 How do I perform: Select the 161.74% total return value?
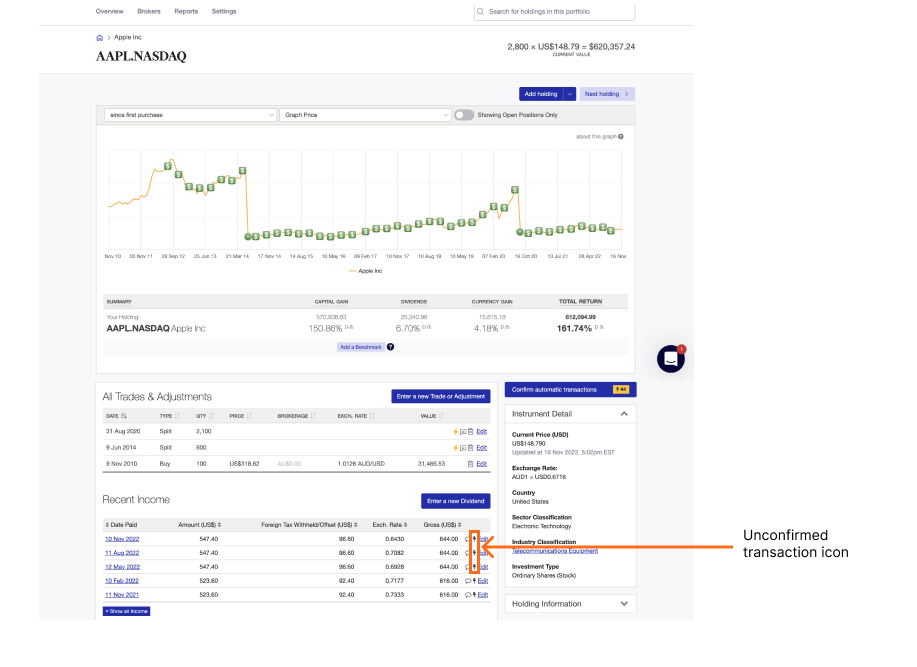coord(574,329)
